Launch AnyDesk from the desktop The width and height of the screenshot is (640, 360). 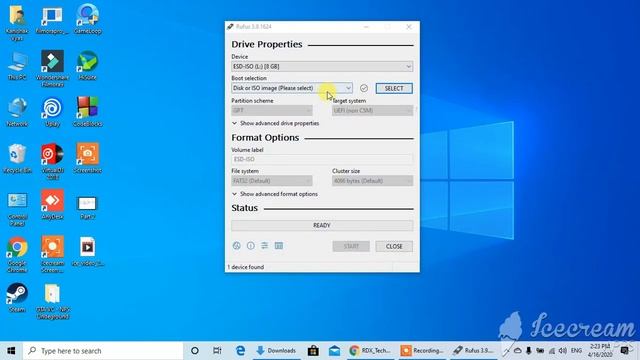click(53, 205)
